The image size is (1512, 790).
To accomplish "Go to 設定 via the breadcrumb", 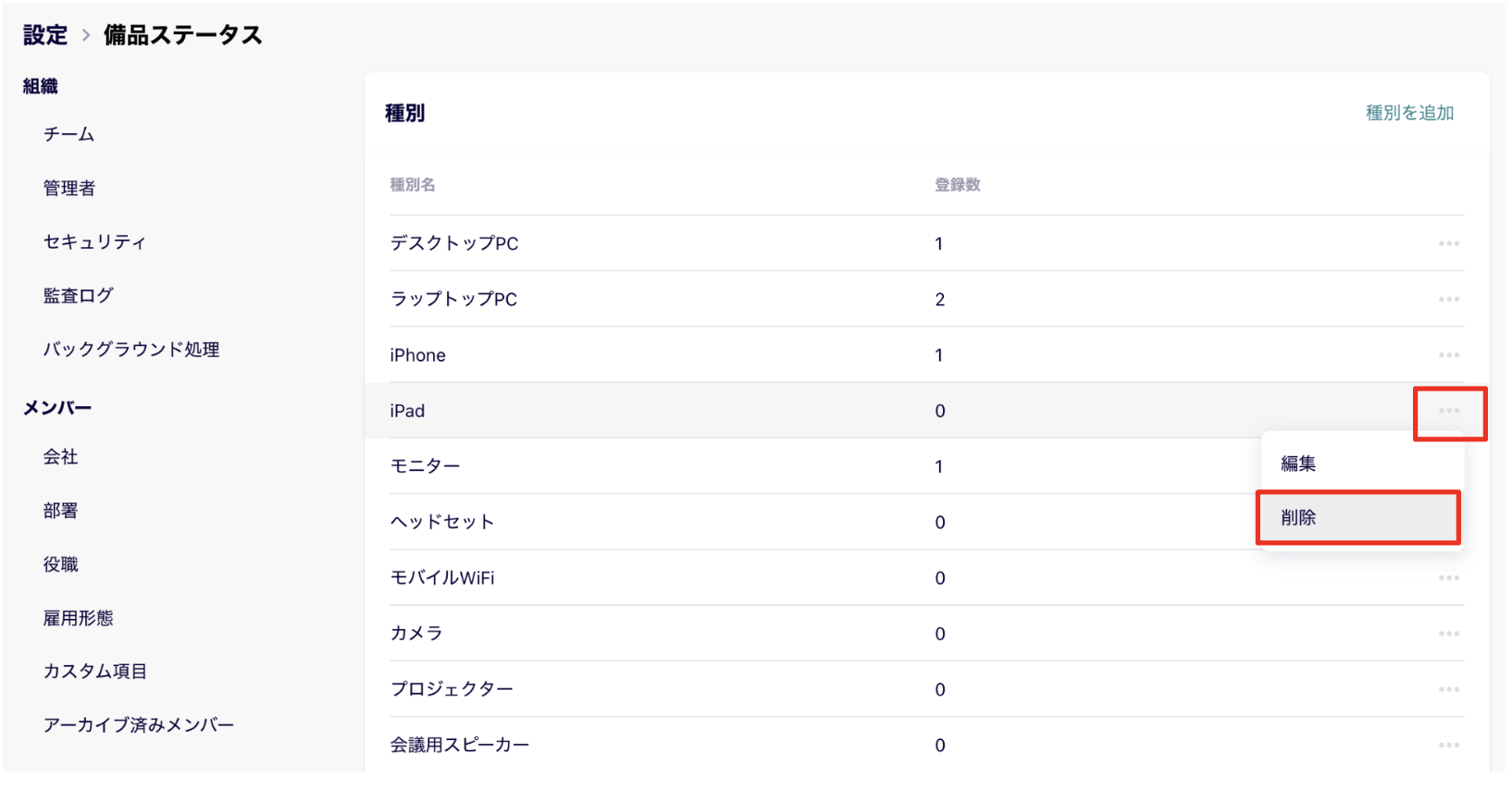I will pyautogui.click(x=45, y=35).
